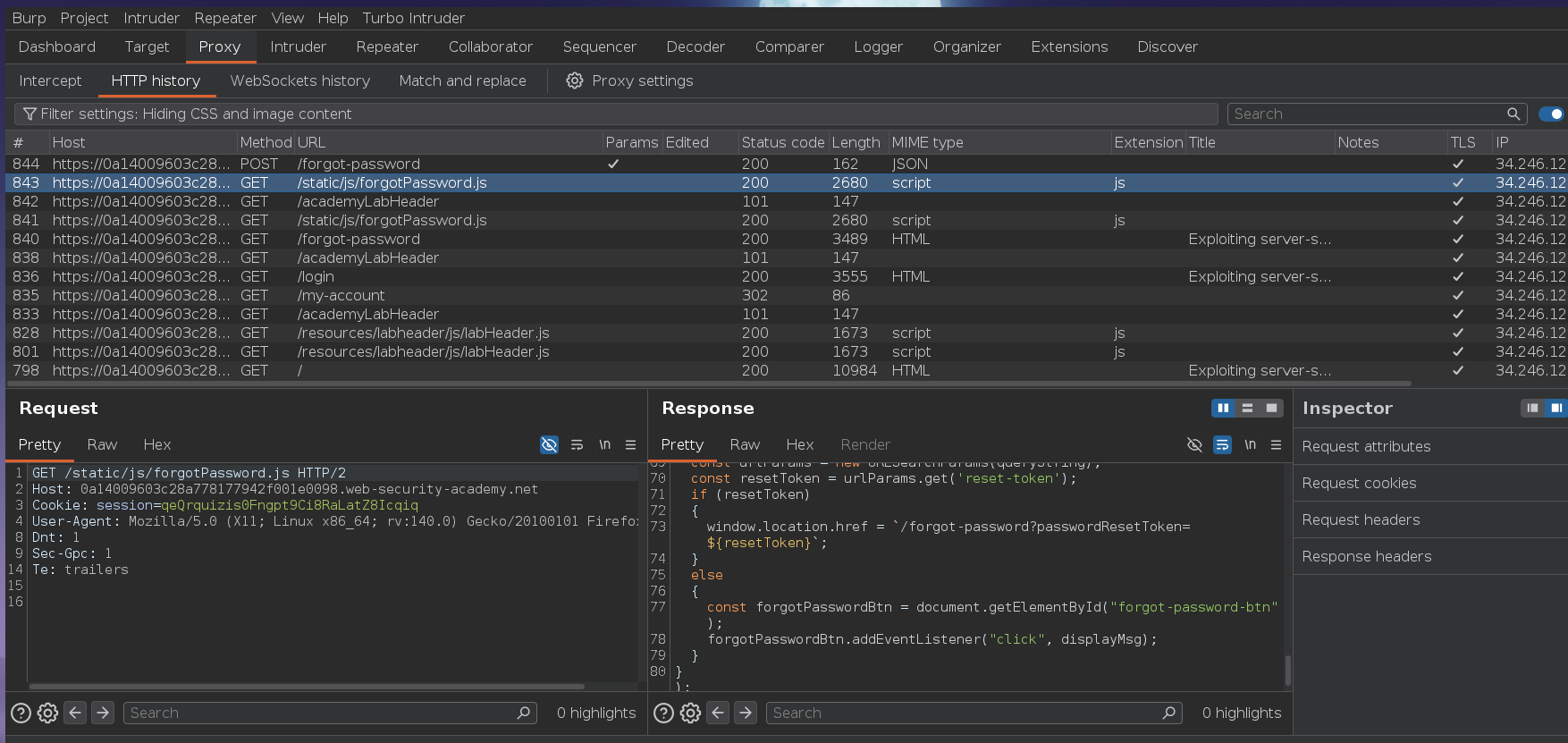Viewport: 1568px width, 743px height.
Task: Open the Turbo Intruder menu
Action: (413, 18)
